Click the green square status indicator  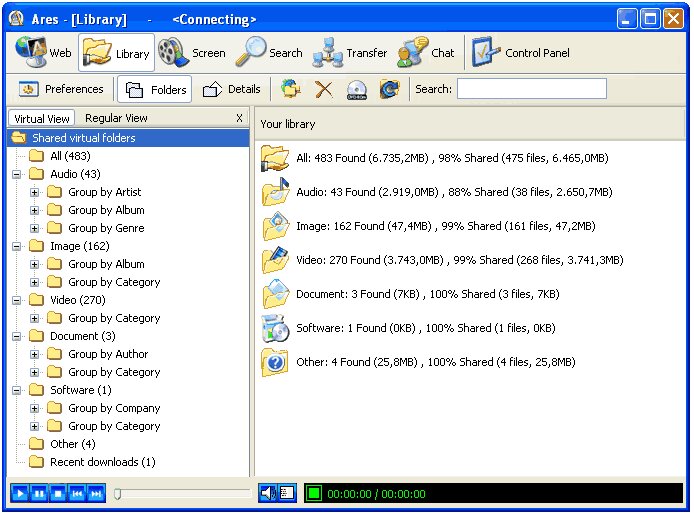tap(314, 493)
